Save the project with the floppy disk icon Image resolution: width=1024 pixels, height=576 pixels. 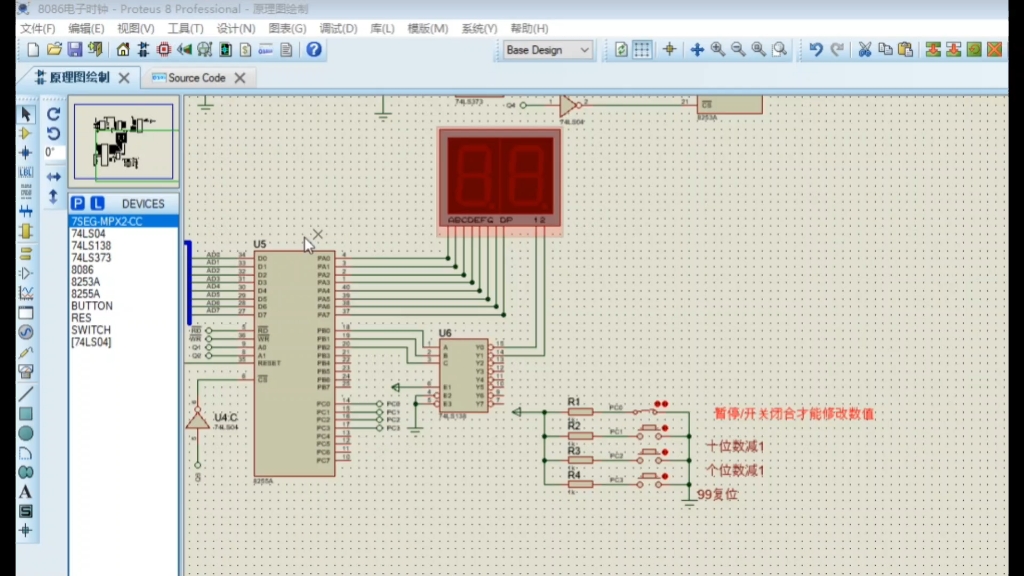coord(74,50)
